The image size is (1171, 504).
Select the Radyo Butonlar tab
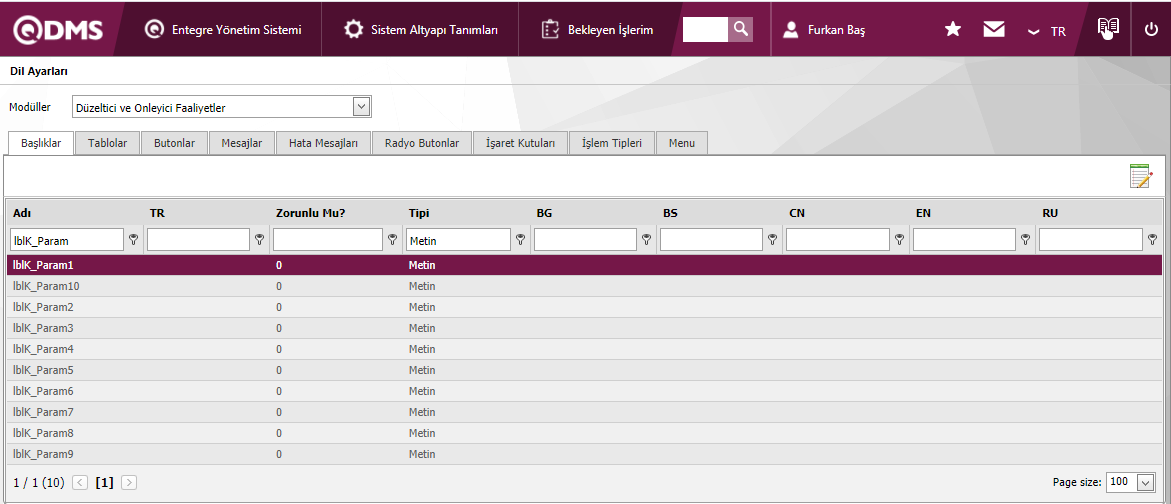[x=422, y=143]
